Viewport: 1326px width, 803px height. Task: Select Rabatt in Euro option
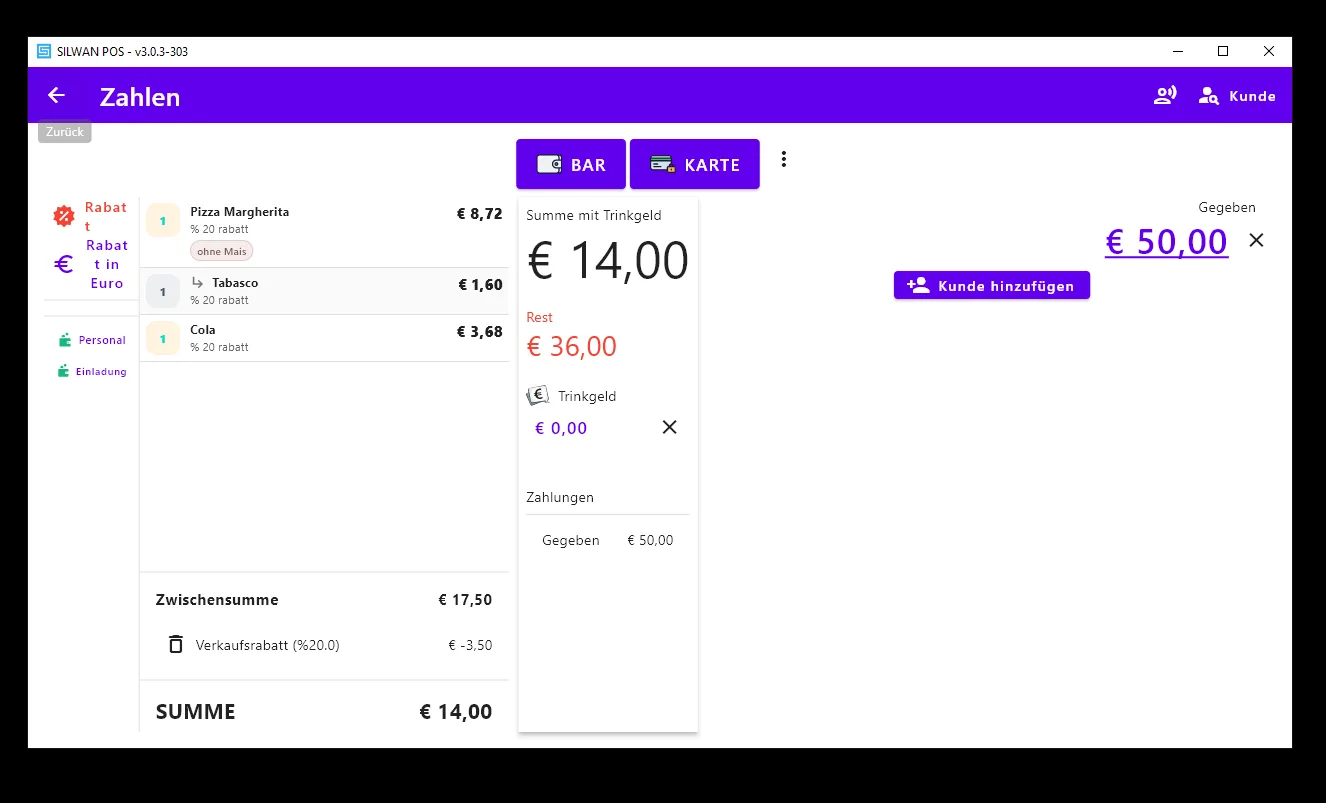pos(91,264)
